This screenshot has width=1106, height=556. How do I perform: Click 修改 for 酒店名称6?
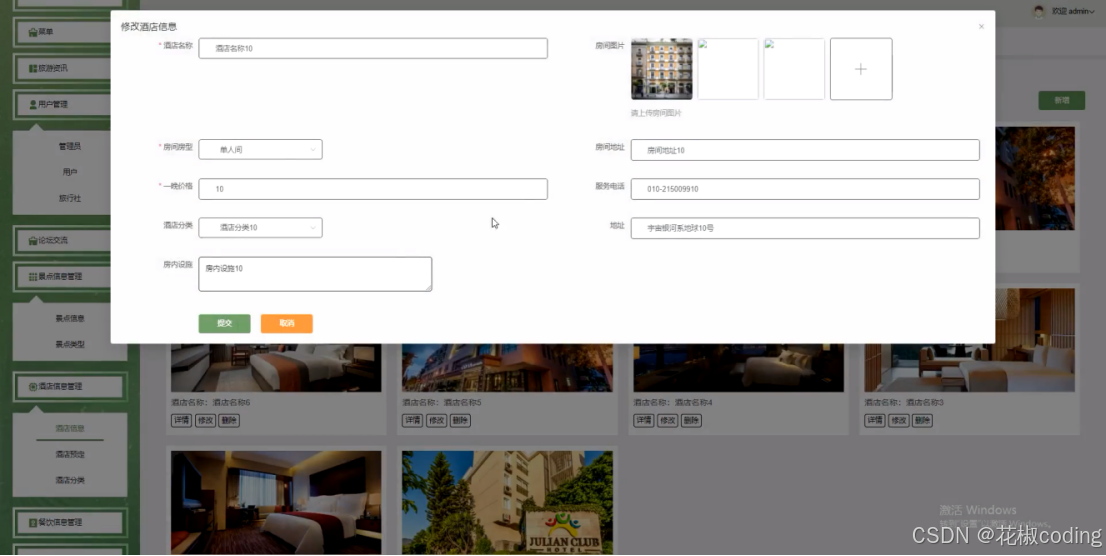point(205,421)
